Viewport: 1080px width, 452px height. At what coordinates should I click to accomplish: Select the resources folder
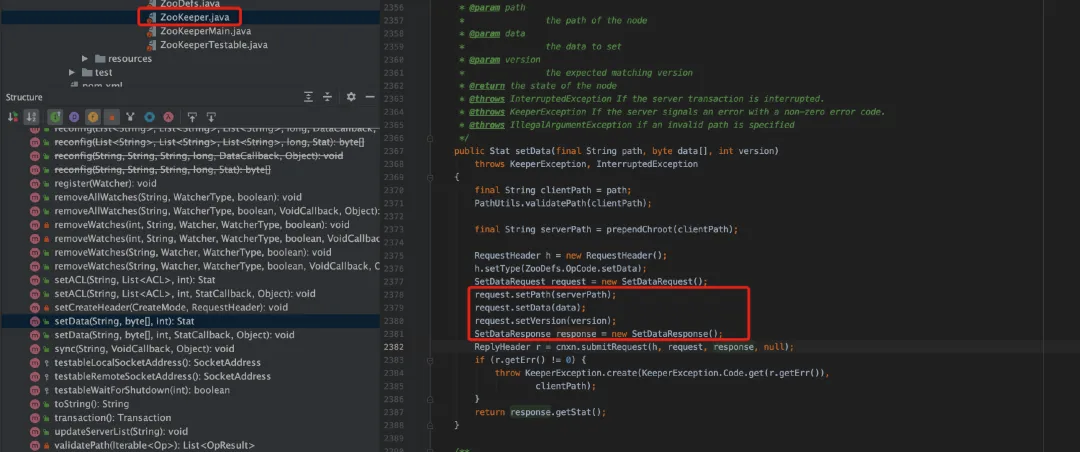[x=129, y=59]
